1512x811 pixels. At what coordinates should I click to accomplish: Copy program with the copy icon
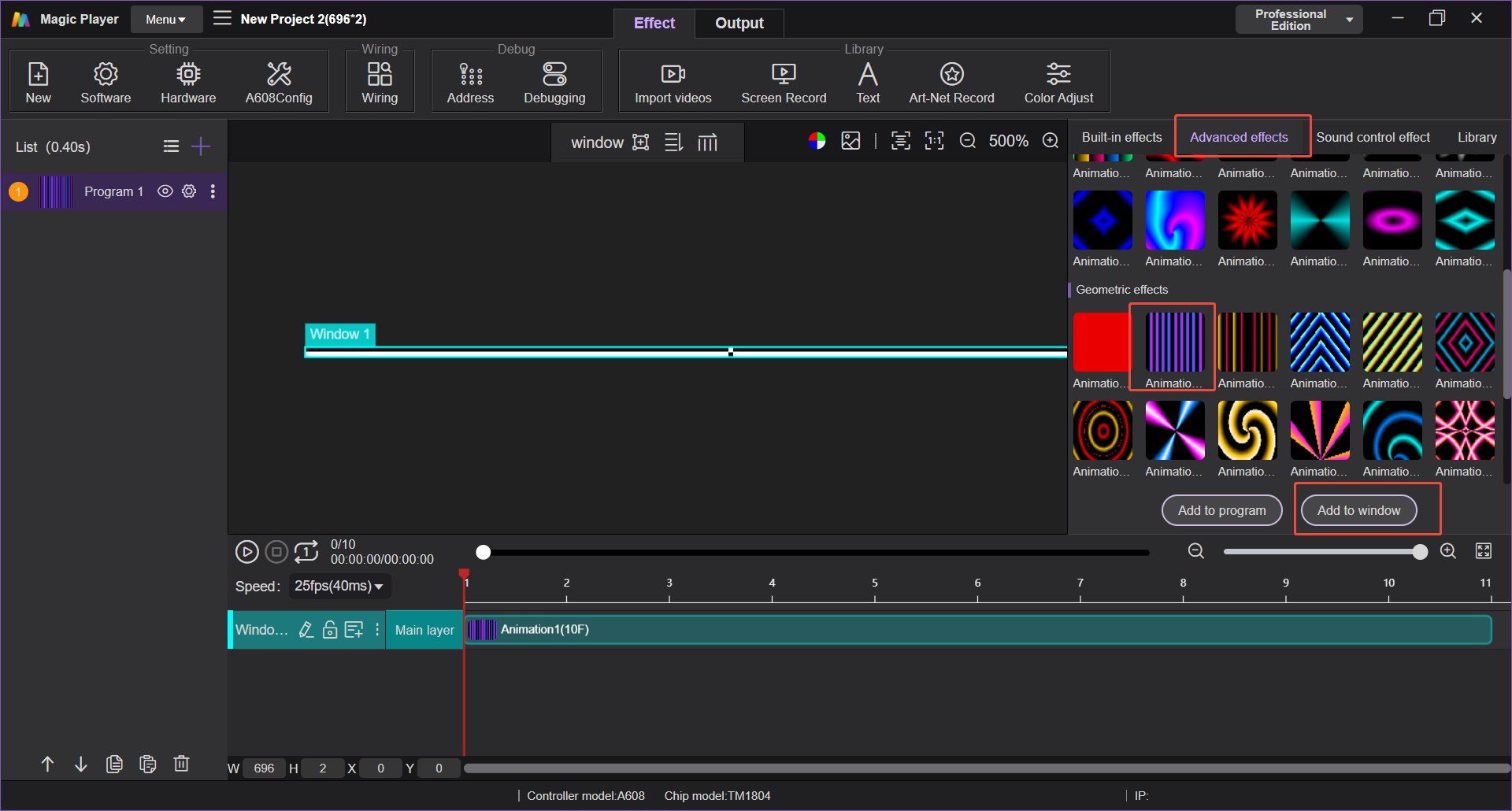(x=114, y=764)
